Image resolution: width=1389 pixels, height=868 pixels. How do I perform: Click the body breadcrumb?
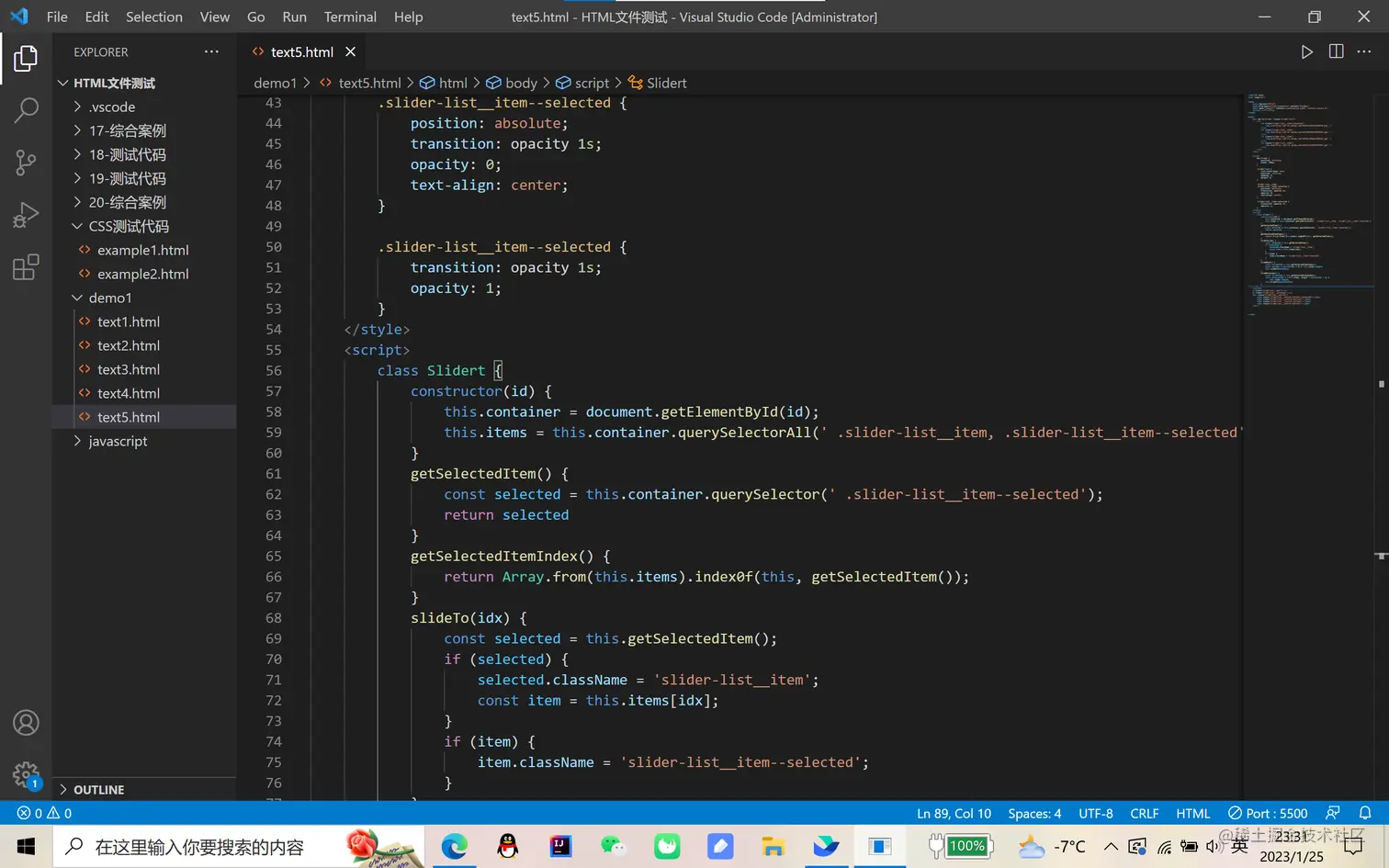click(512, 83)
